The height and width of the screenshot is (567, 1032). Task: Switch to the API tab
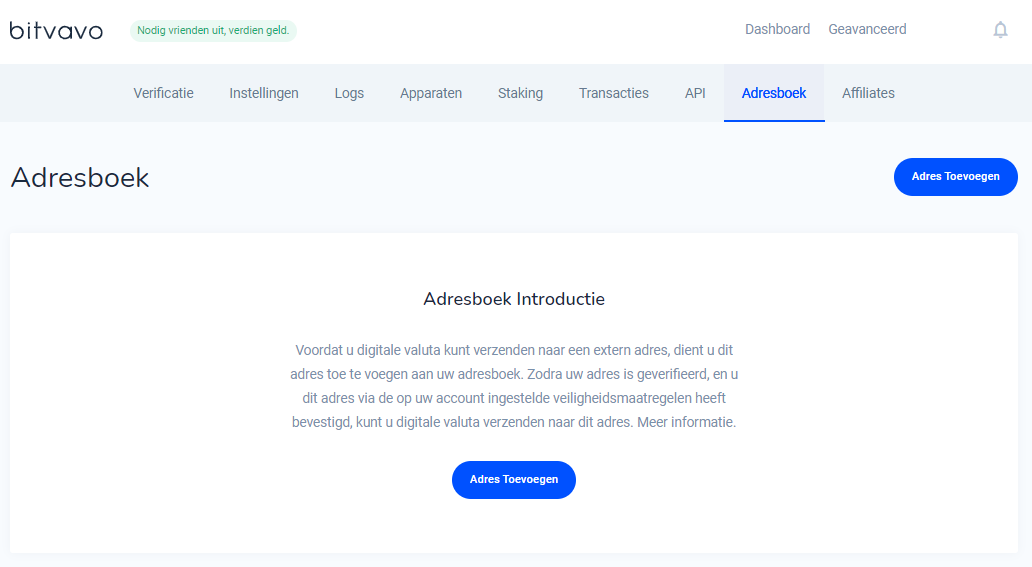[x=695, y=93]
